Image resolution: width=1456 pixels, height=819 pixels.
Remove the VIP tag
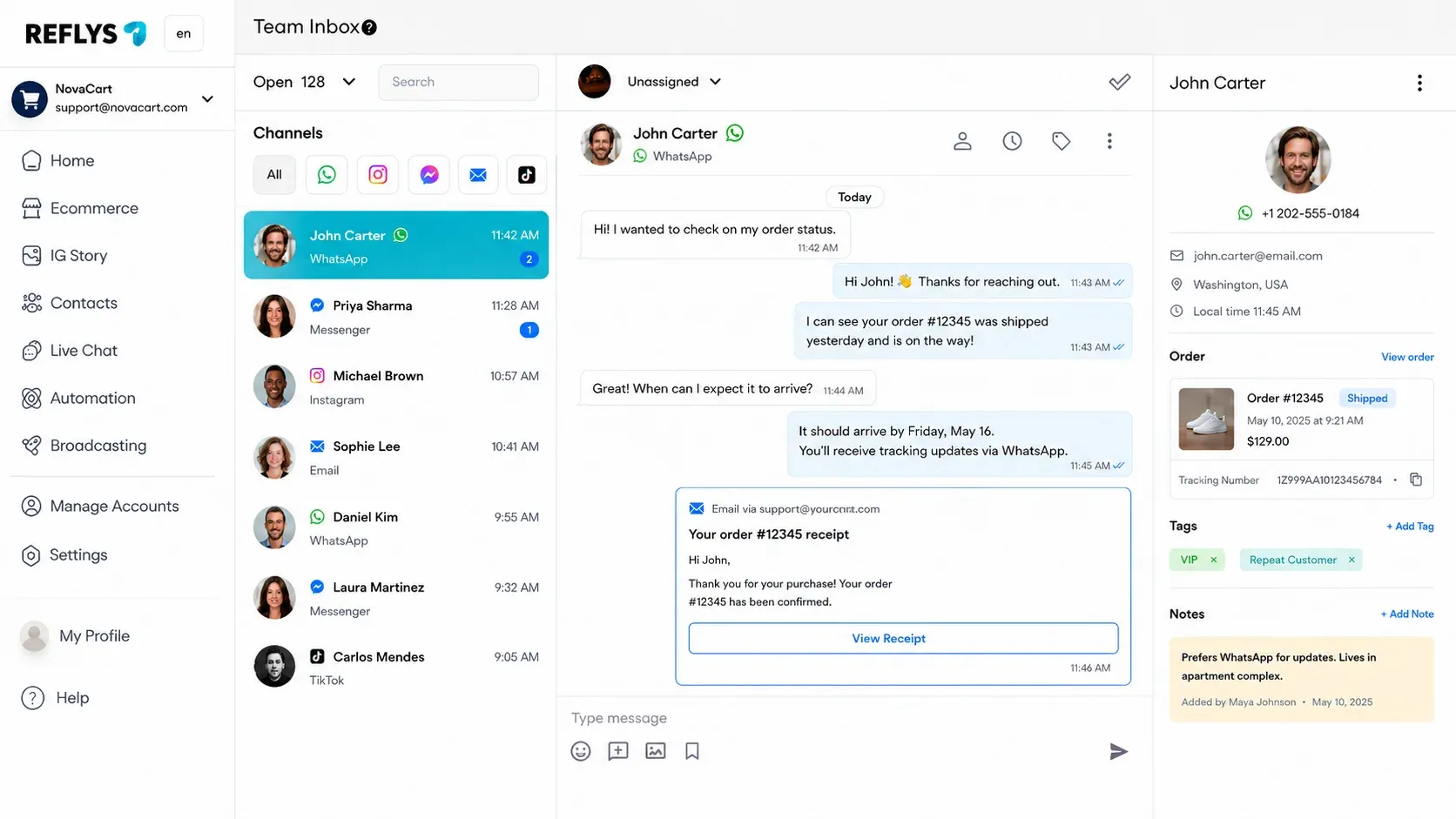click(x=1213, y=560)
